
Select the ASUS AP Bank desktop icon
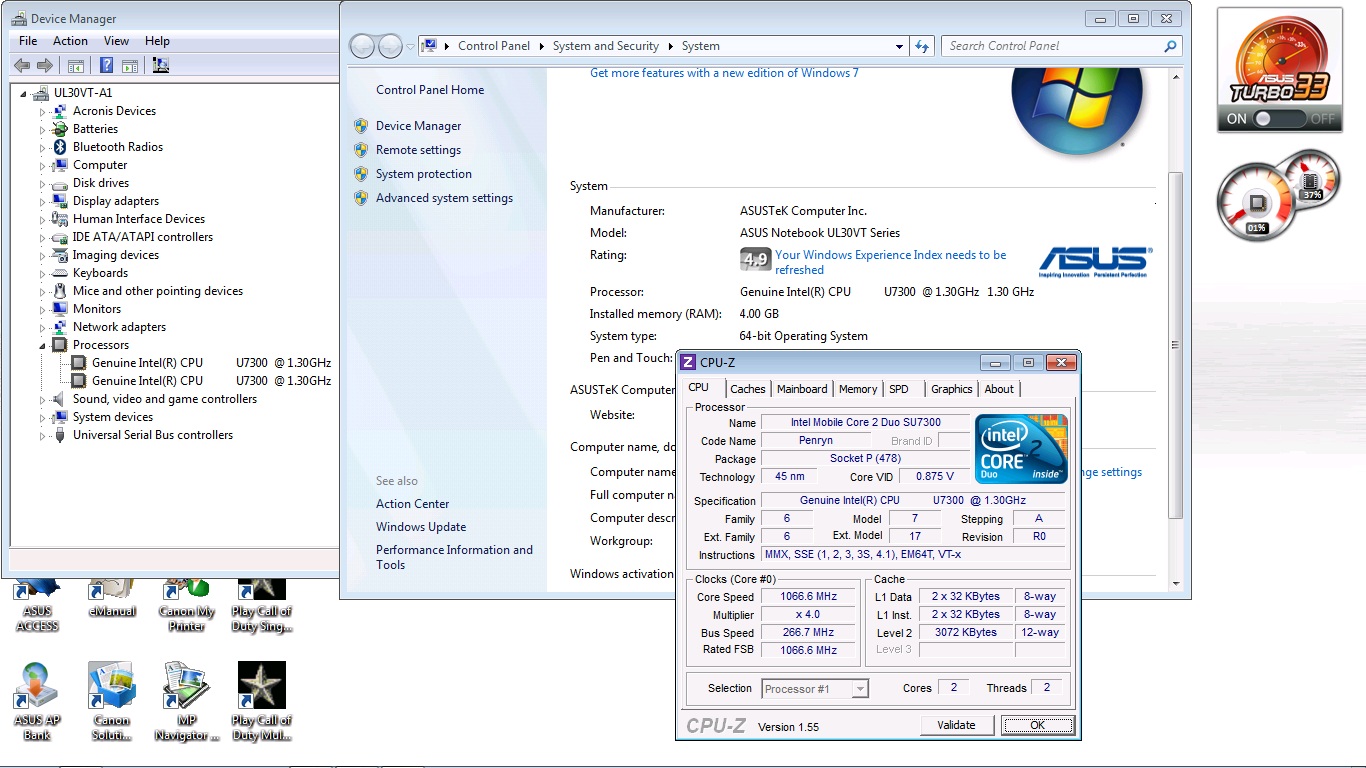[x=37, y=700]
